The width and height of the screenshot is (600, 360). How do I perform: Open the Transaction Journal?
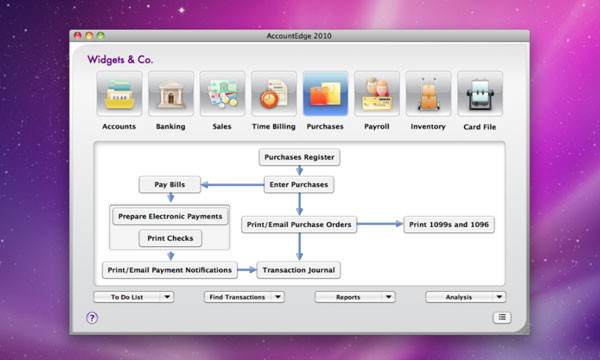point(299,270)
